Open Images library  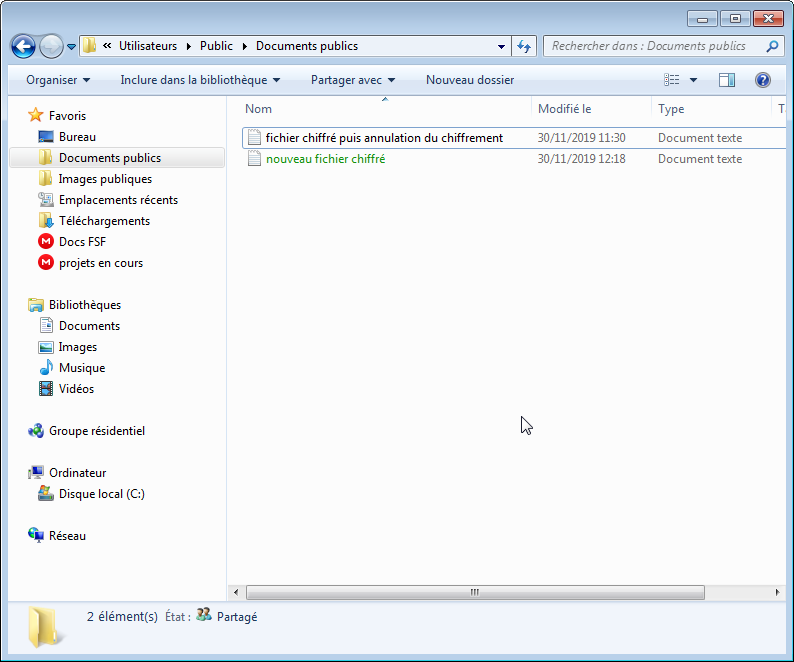(x=77, y=347)
